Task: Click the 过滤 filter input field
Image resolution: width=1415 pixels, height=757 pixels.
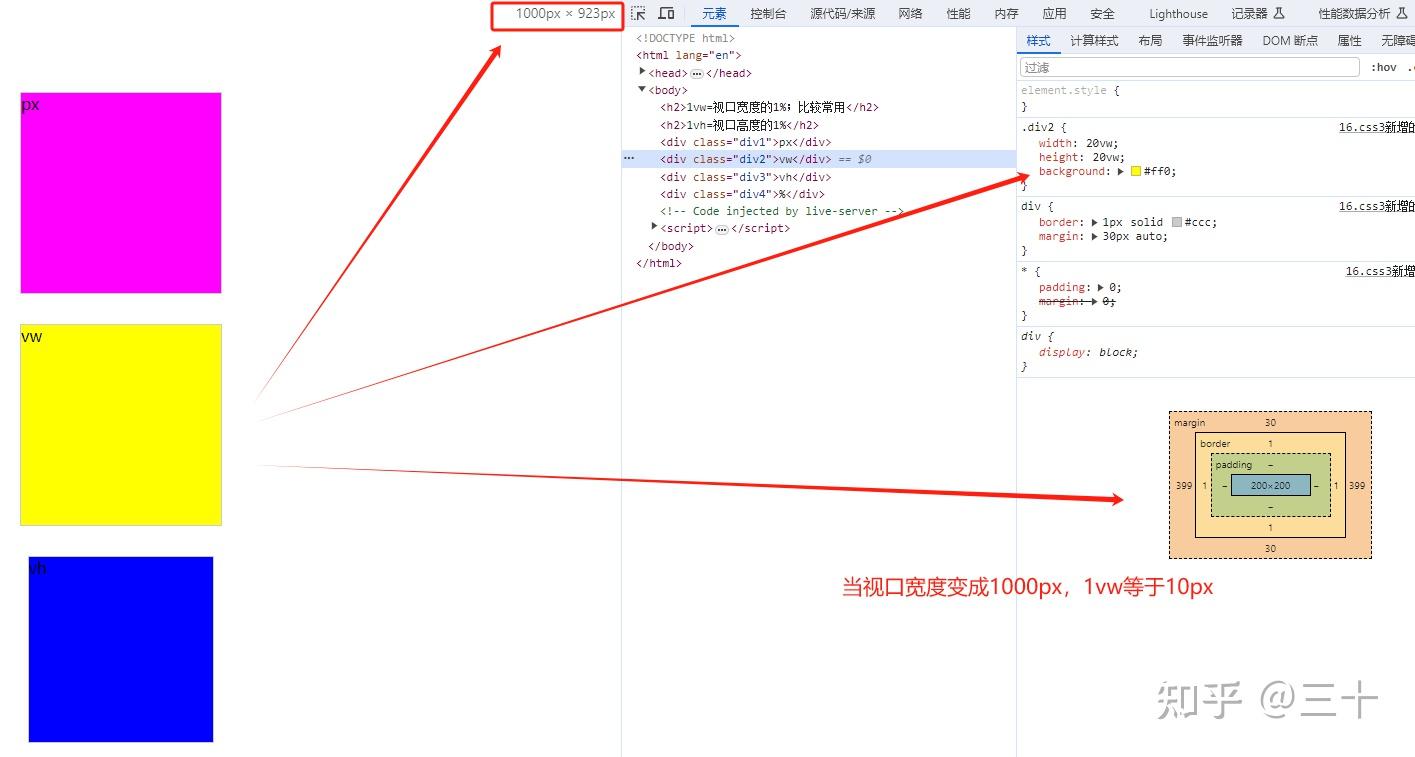Action: click(x=1188, y=66)
